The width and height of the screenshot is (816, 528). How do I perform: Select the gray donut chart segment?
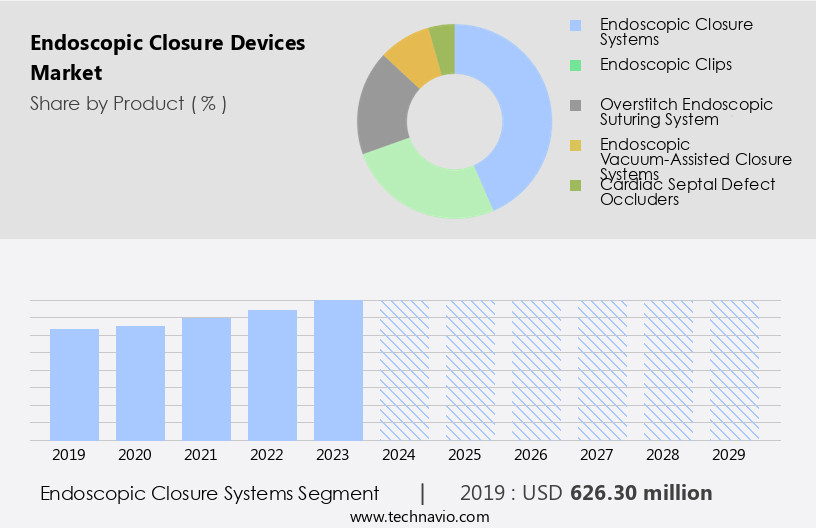click(x=380, y=110)
